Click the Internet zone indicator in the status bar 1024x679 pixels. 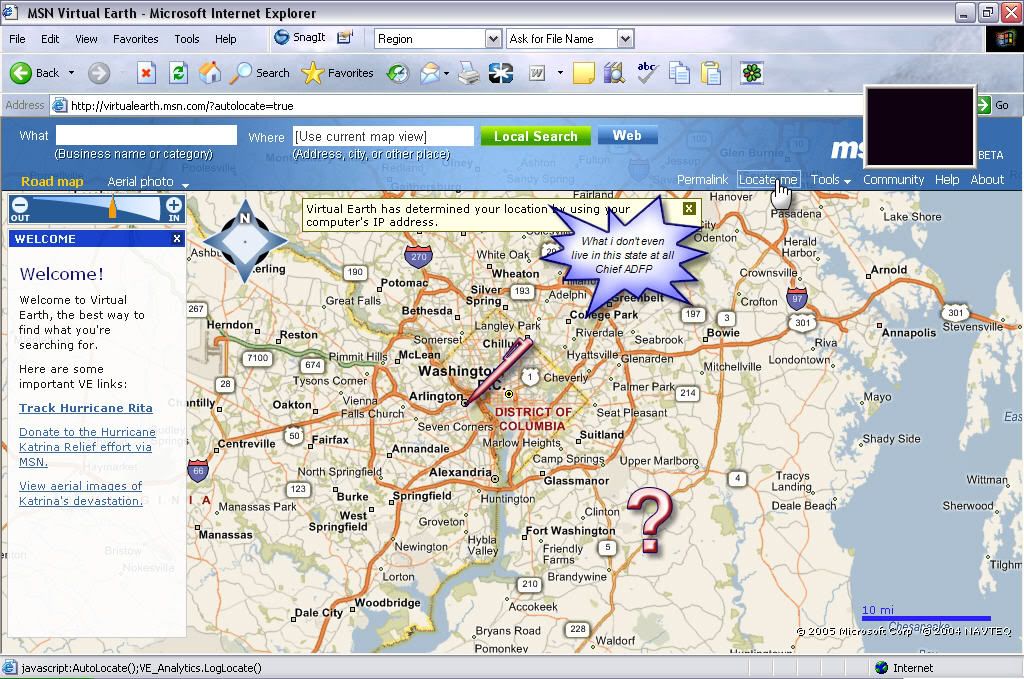click(904, 667)
